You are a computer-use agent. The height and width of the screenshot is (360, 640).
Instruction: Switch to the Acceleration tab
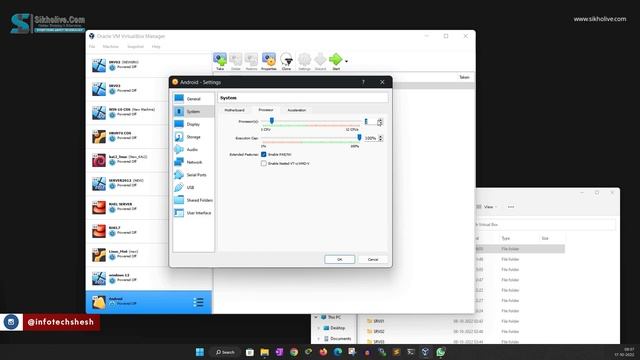tap(297, 110)
